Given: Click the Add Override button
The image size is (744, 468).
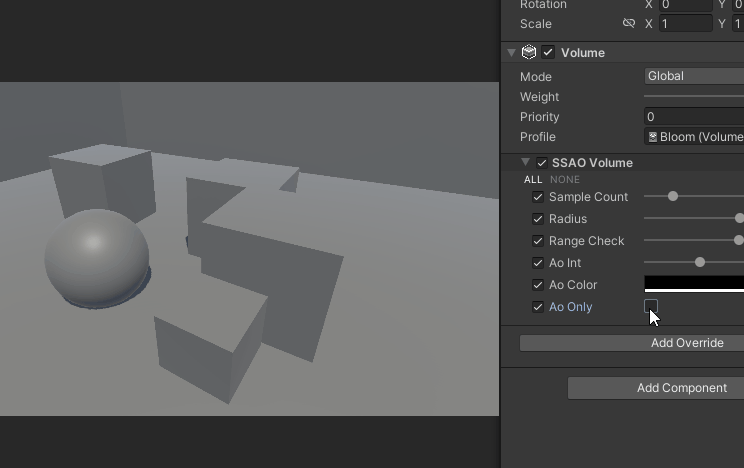Looking at the screenshot, I should [632, 343].
